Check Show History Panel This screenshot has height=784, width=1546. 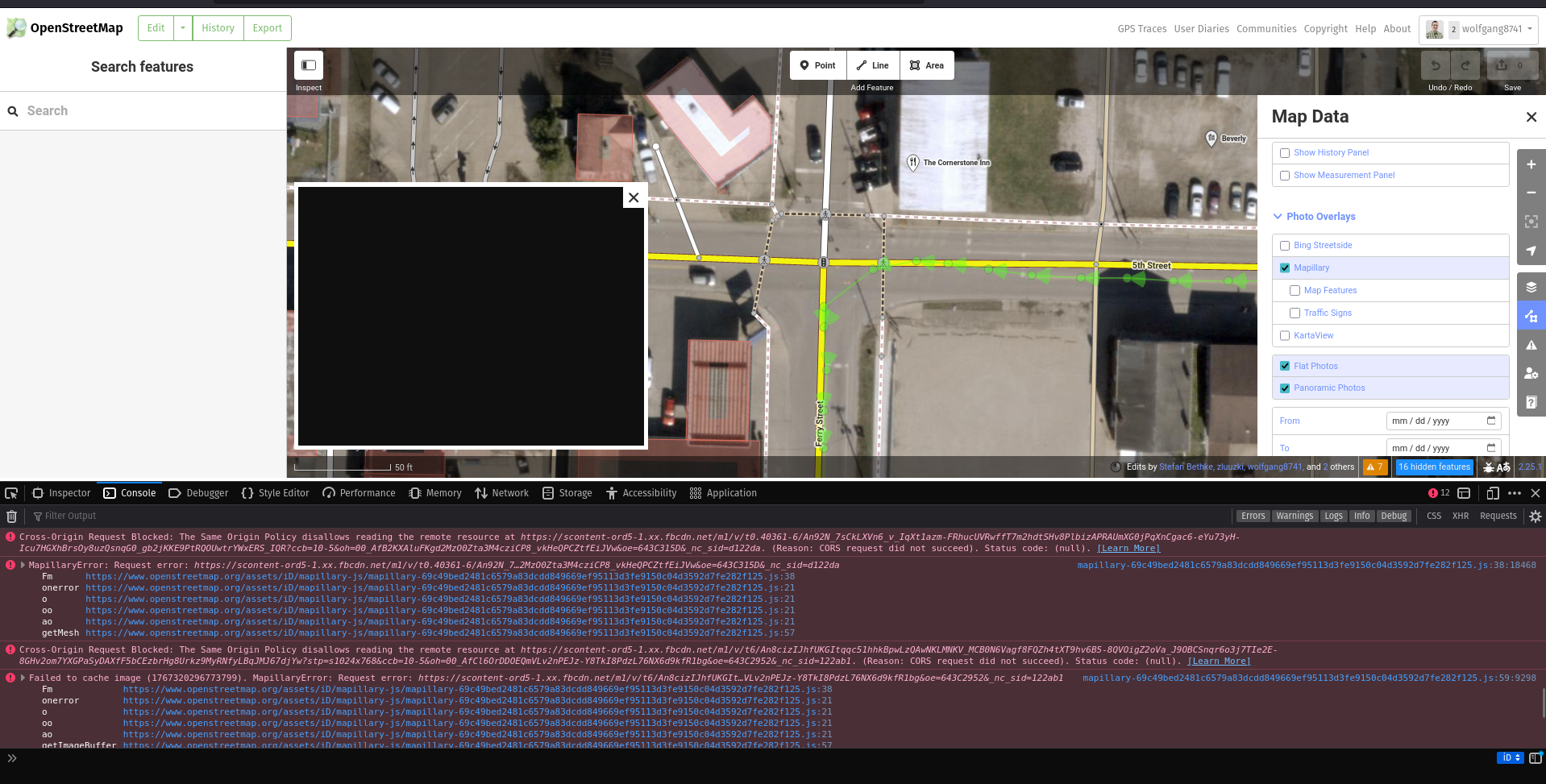tap(1285, 152)
